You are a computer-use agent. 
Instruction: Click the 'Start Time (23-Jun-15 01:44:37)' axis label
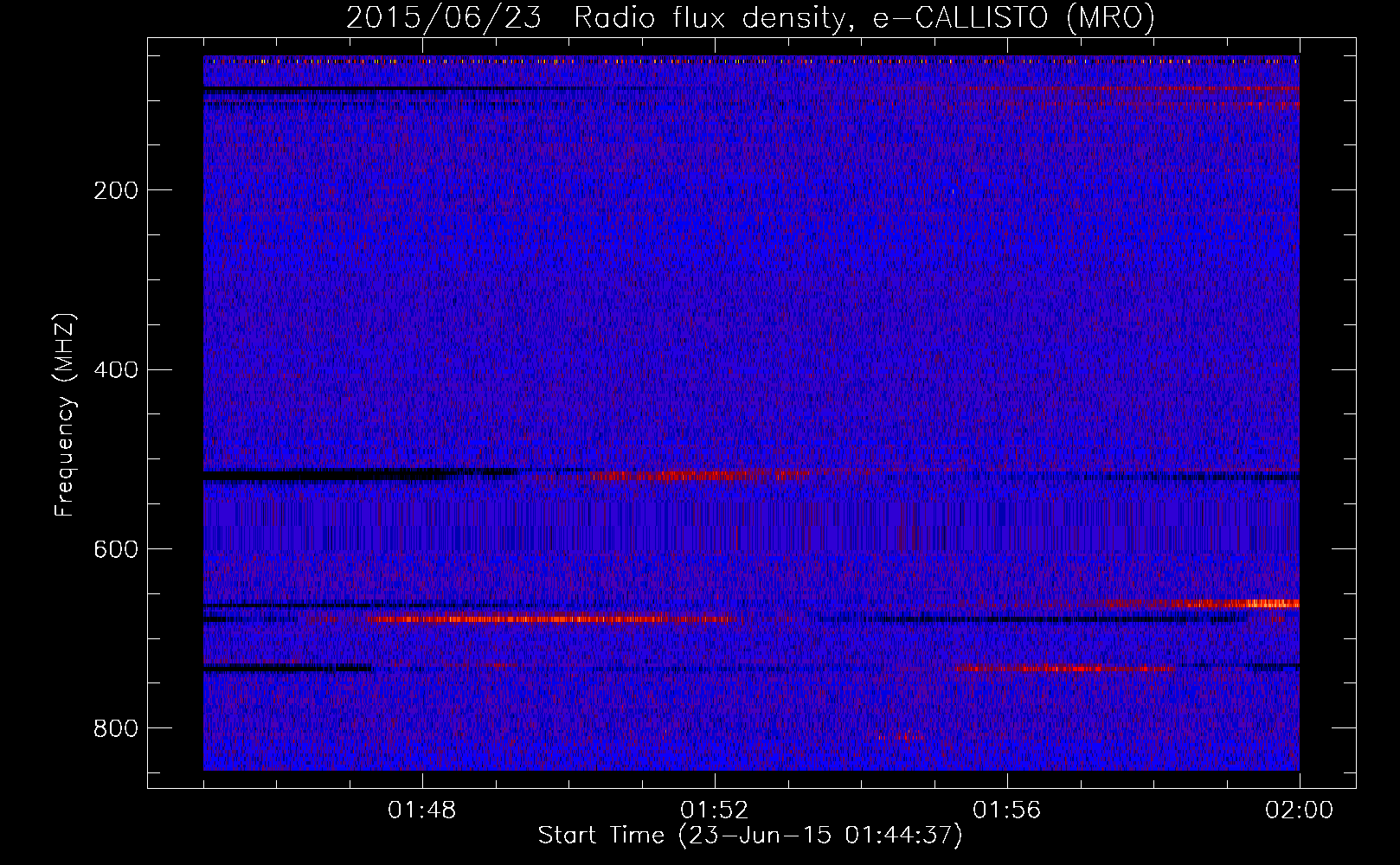click(750, 836)
